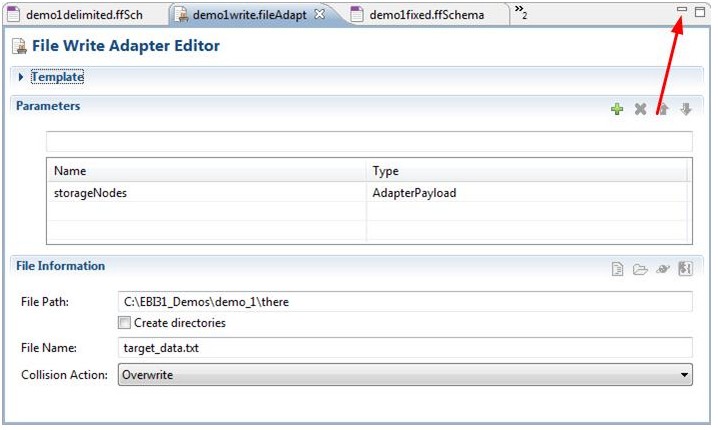This screenshot has width=718, height=430.
Task: Click the empty field above the parameters table
Action: (x=369, y=141)
